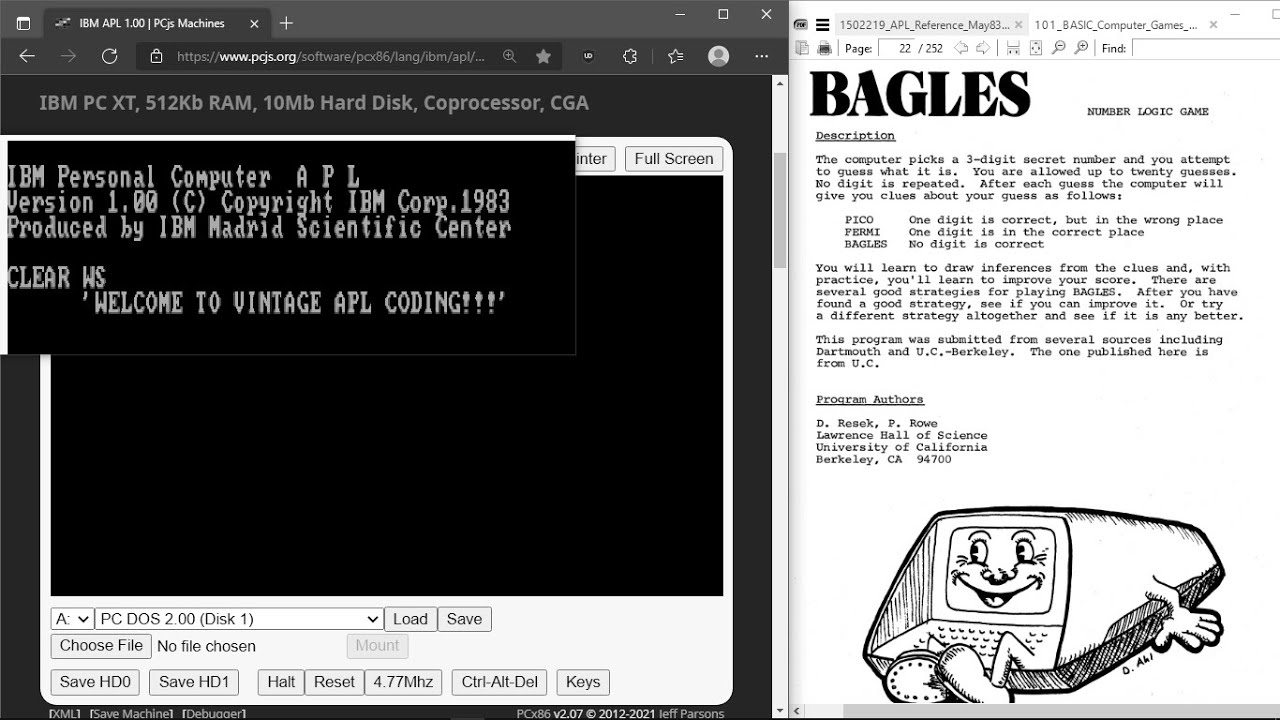Open the [Save Machine] link

(x=131, y=713)
